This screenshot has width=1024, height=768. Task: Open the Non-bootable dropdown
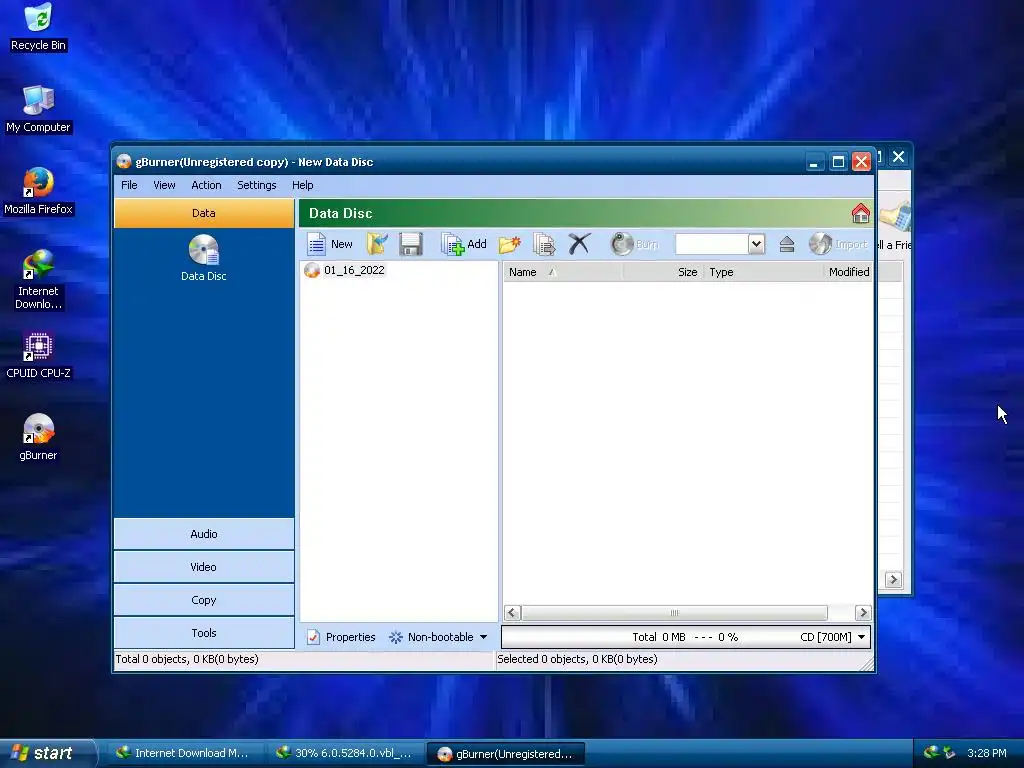438,637
